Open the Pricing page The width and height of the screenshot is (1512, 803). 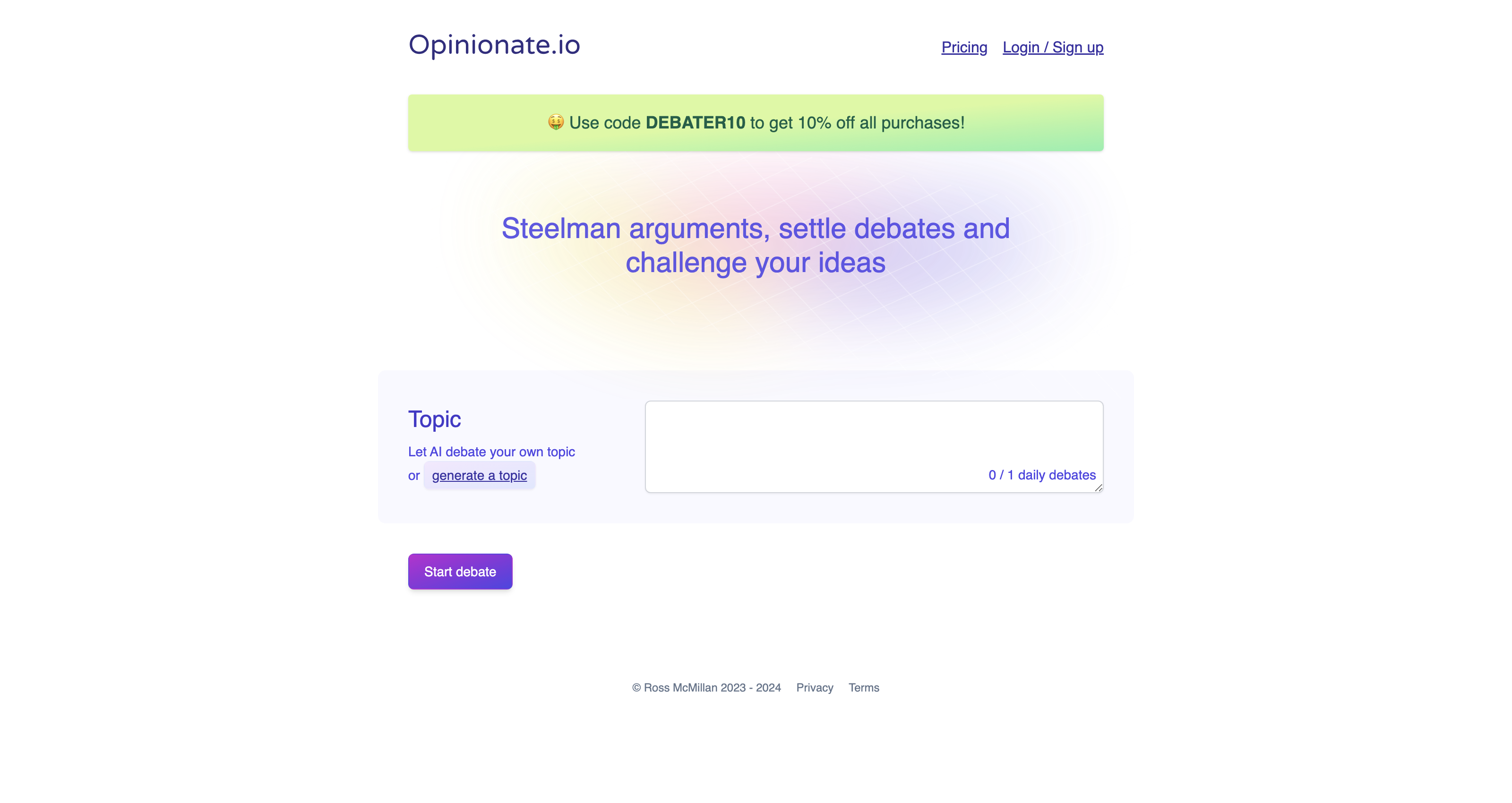964,48
